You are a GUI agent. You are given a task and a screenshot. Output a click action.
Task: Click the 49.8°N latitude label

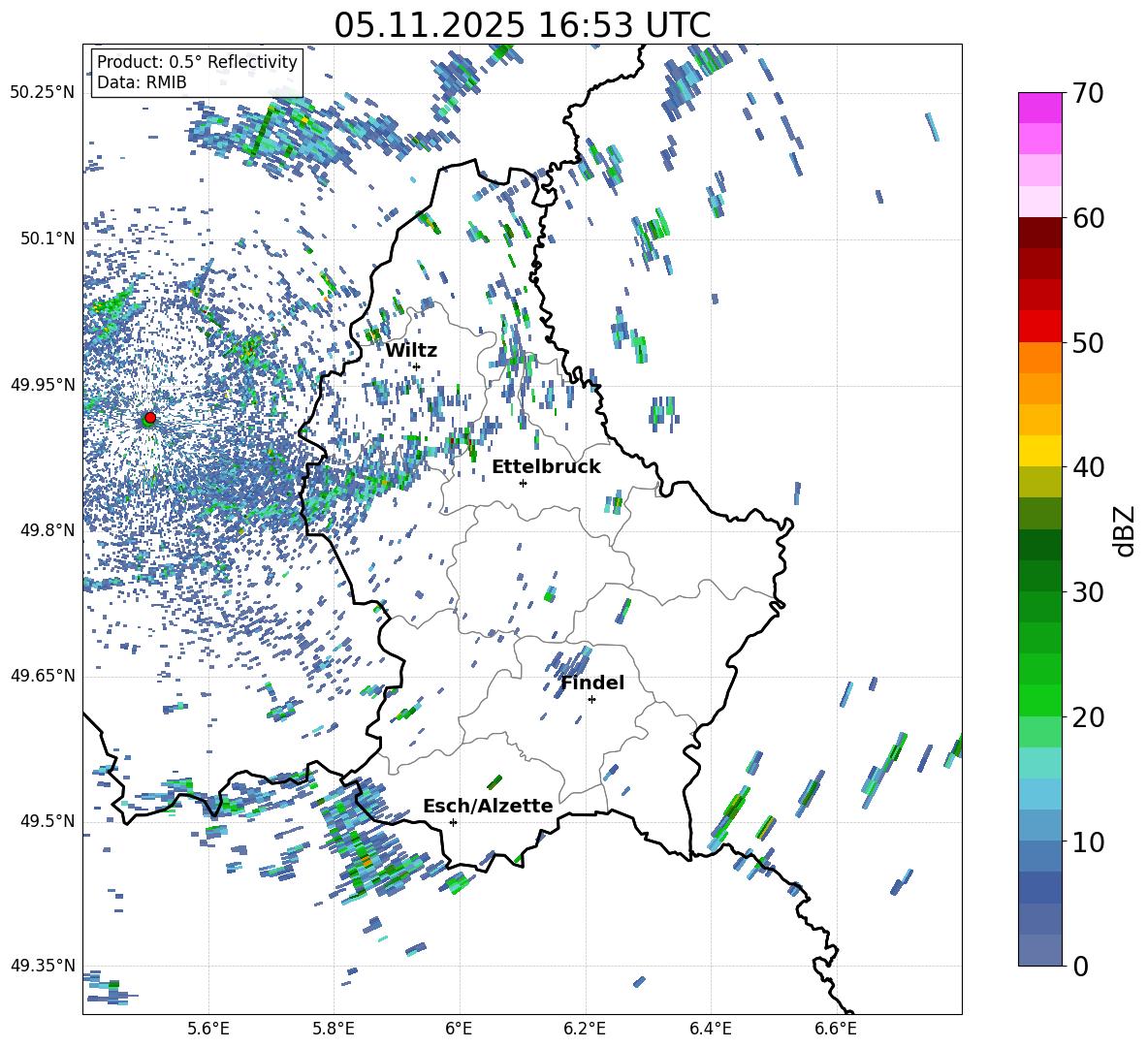[48, 530]
